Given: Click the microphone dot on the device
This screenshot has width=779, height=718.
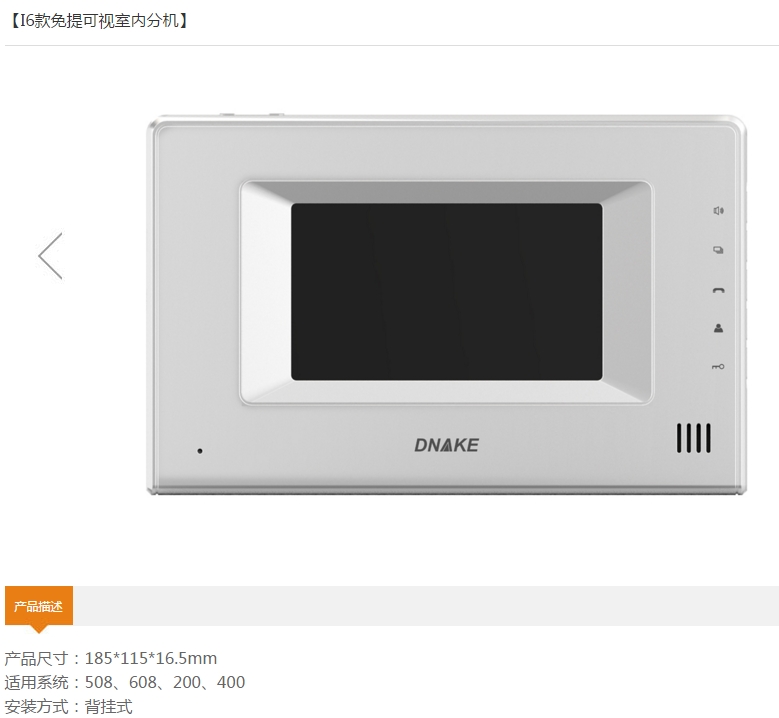Looking at the screenshot, I should (200, 451).
